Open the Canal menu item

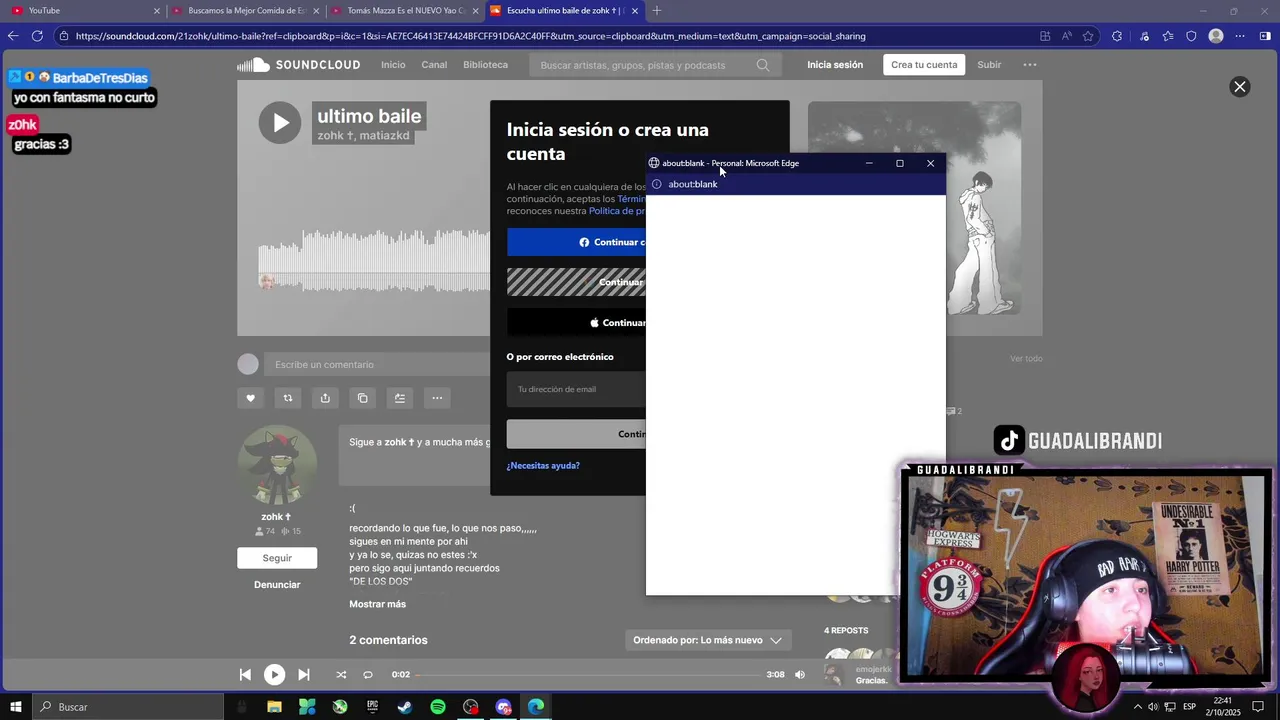(x=434, y=65)
